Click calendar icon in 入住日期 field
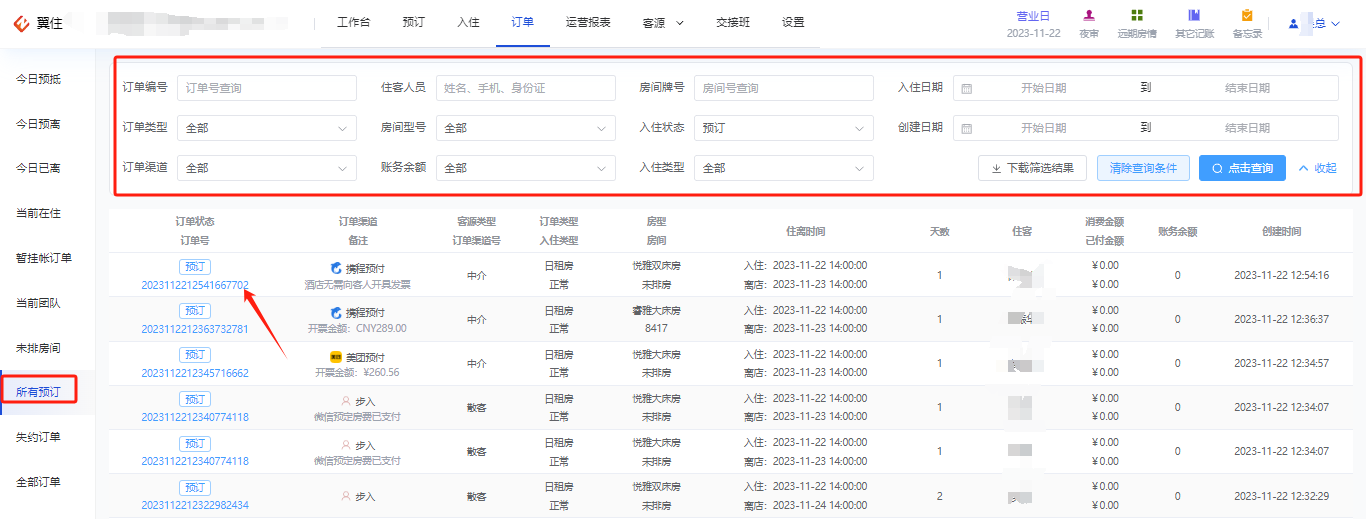Screen dimensions: 1366x519 (966, 88)
